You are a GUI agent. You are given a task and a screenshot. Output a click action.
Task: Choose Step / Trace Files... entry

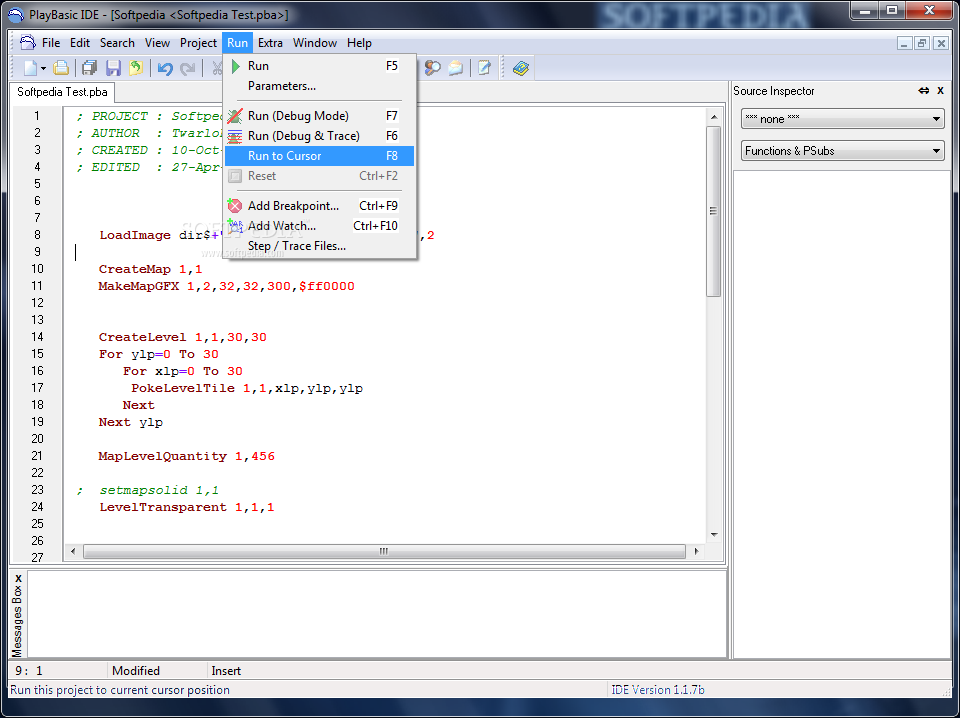pos(320,246)
